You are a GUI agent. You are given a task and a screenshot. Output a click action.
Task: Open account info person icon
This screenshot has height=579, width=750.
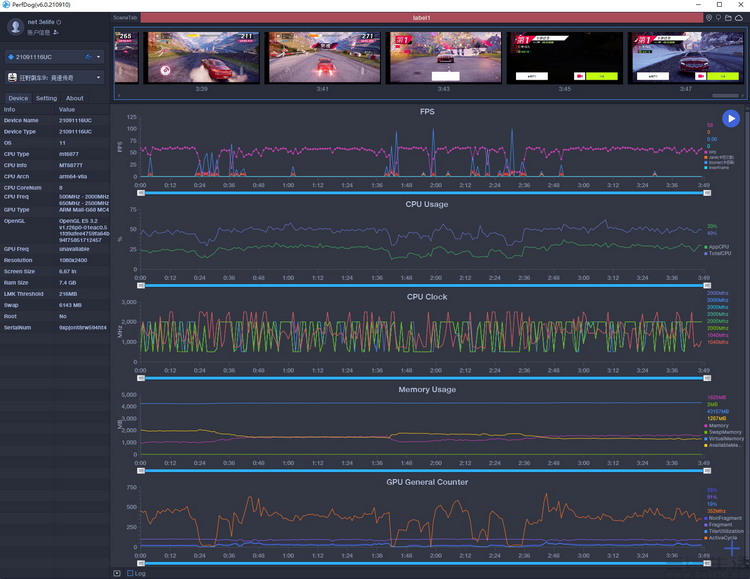click(x=55, y=32)
